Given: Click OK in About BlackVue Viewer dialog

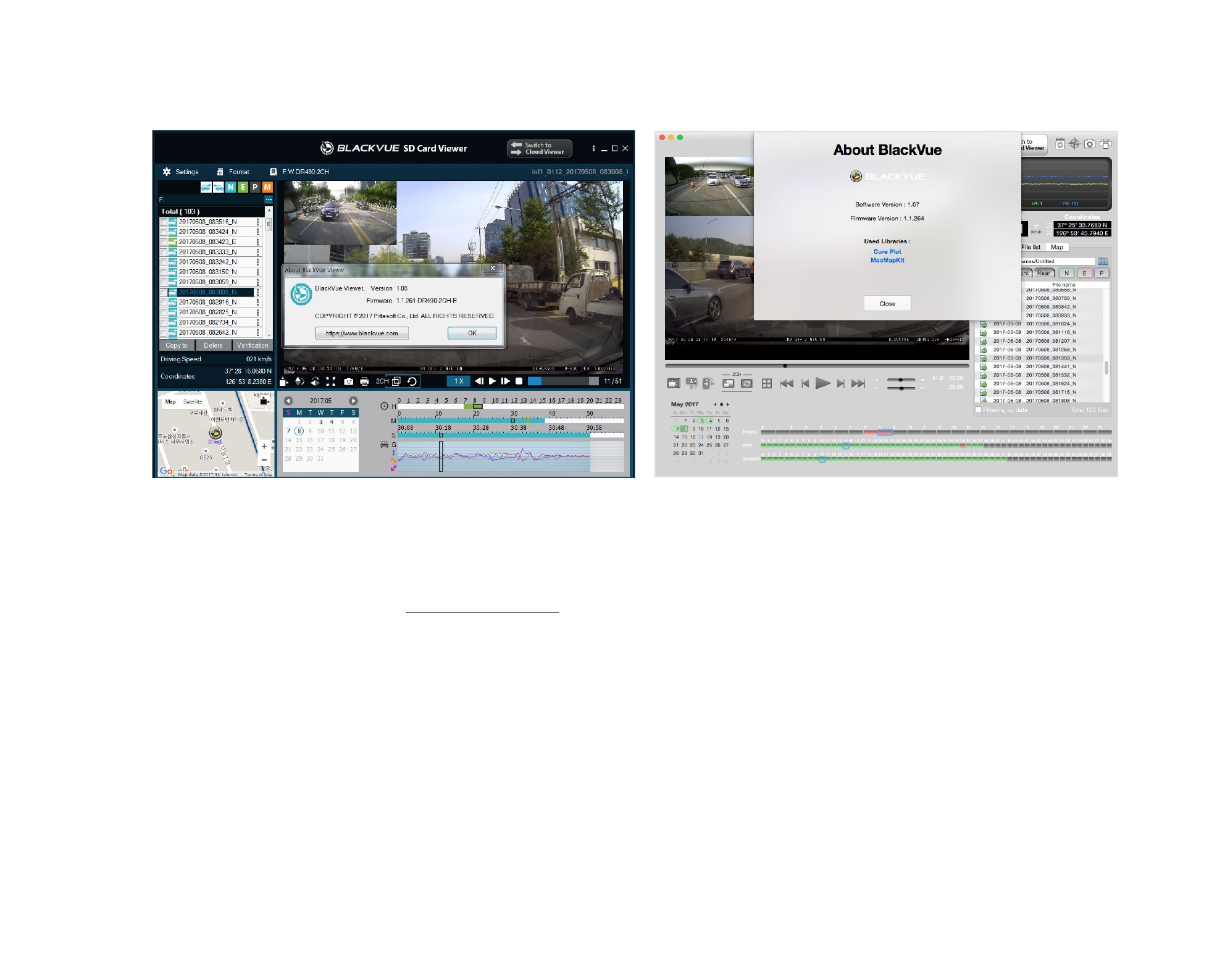Looking at the screenshot, I should (472, 333).
